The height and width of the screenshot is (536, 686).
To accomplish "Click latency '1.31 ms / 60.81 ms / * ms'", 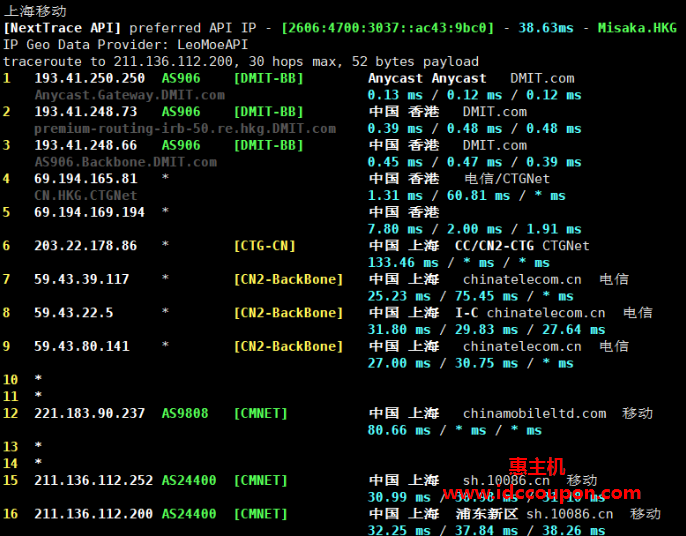I will (x=466, y=196).
